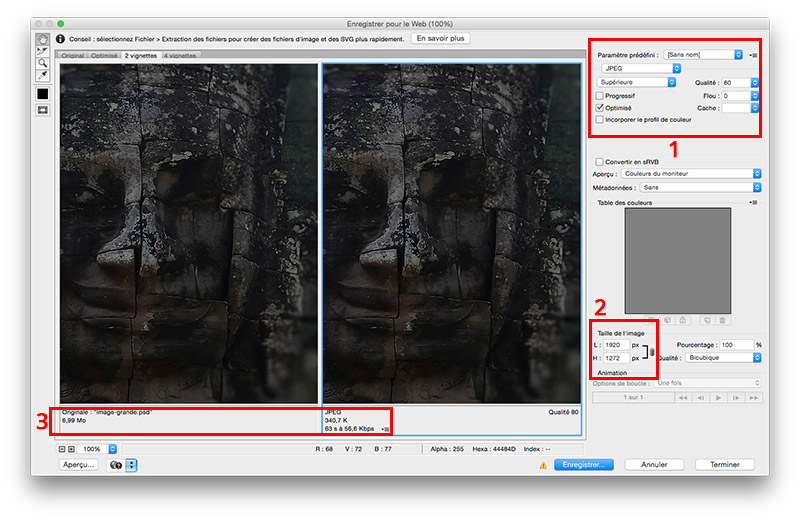Click the 340,7 K file size text
Image resolution: width=800 pixels, height=520 pixels.
click(x=336, y=420)
